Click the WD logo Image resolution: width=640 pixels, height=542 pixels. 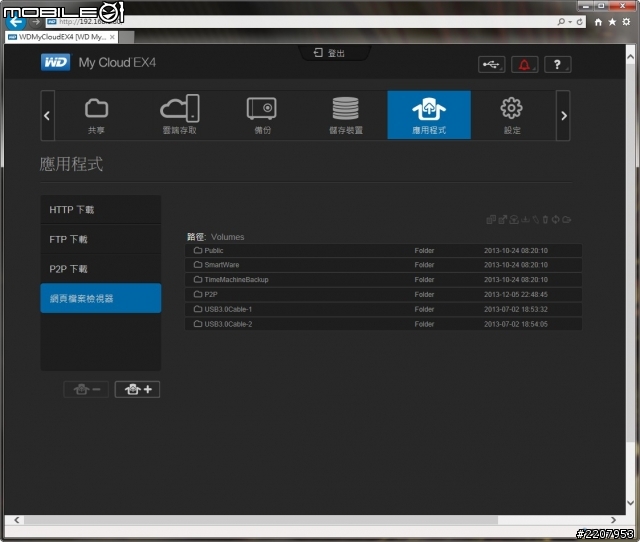point(56,62)
